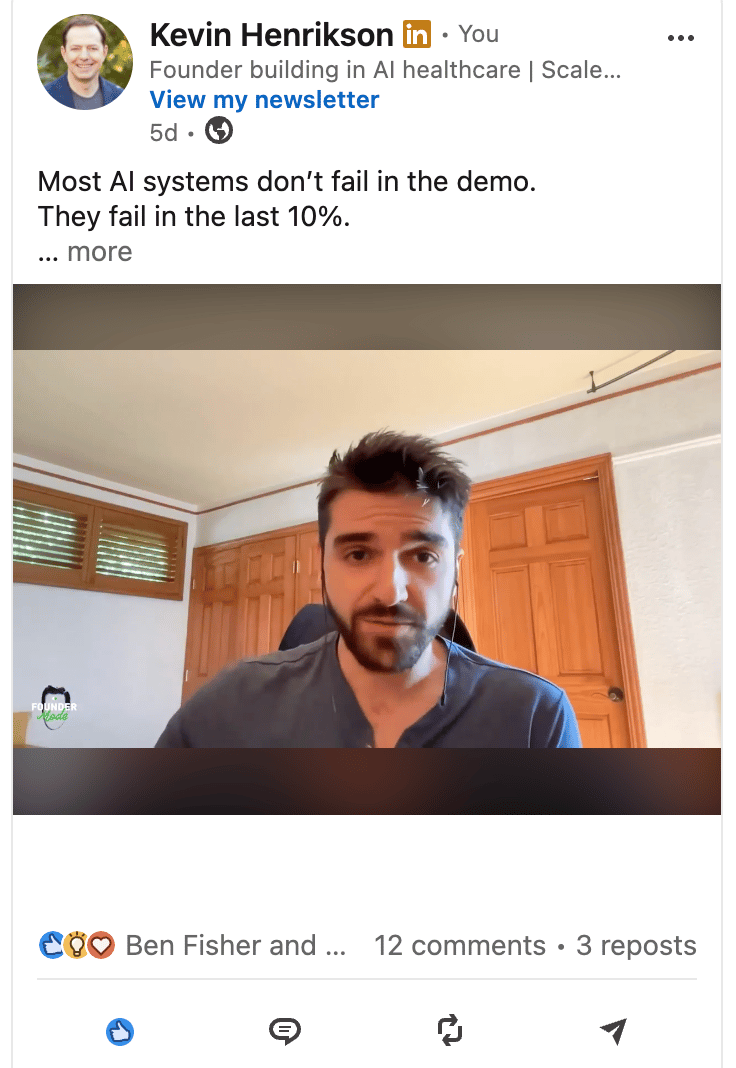This screenshot has height=1068, width=736.
Task: Click the globe visibility icon
Action: tap(219, 131)
